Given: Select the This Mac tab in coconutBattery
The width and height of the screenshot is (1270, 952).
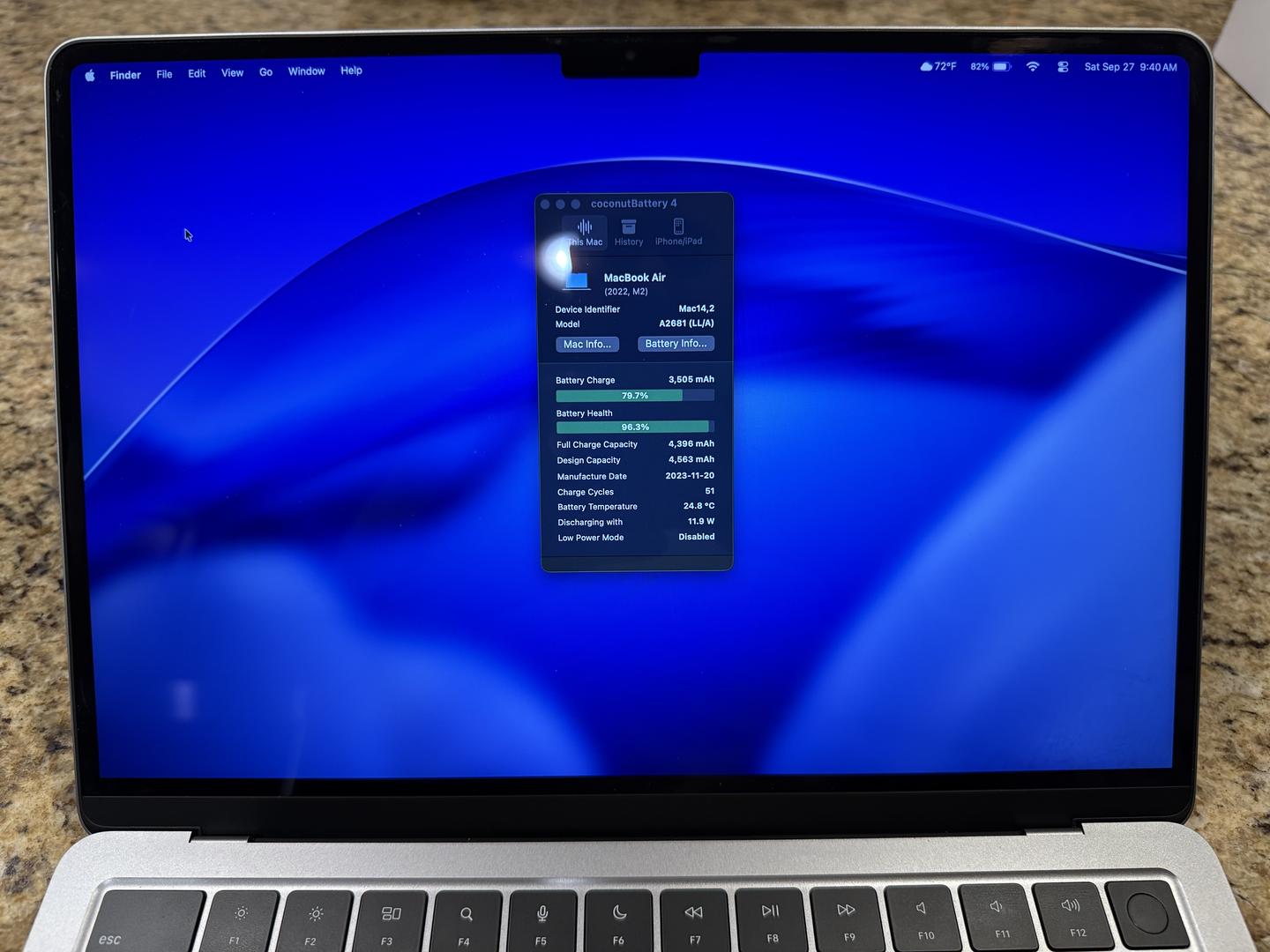Looking at the screenshot, I should [585, 234].
